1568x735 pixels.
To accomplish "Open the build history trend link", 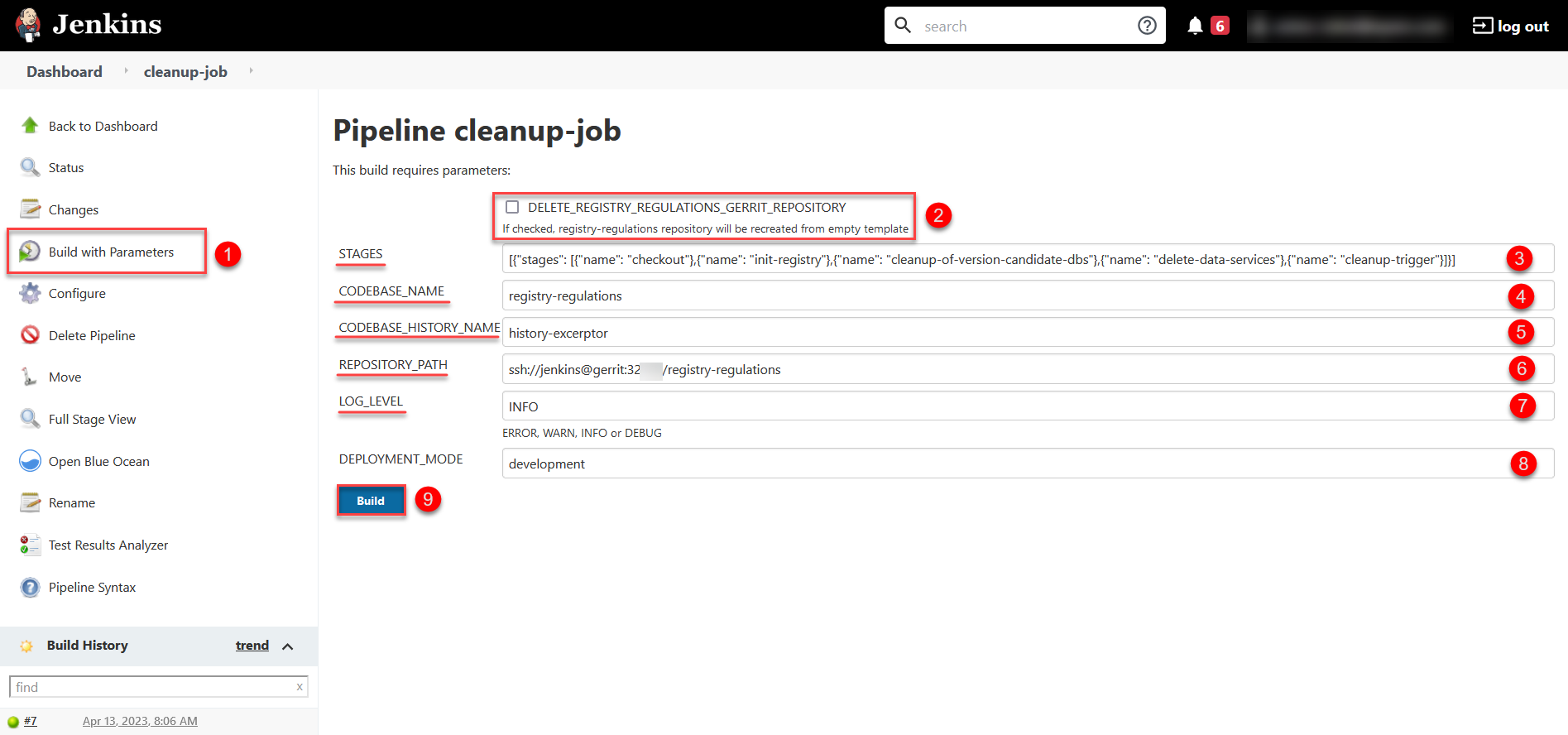I will [x=252, y=646].
